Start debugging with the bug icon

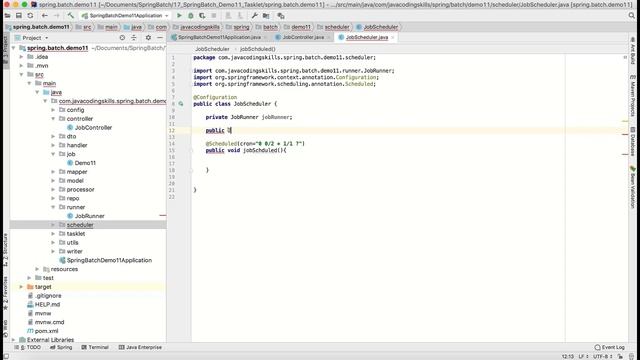(x=191, y=16)
